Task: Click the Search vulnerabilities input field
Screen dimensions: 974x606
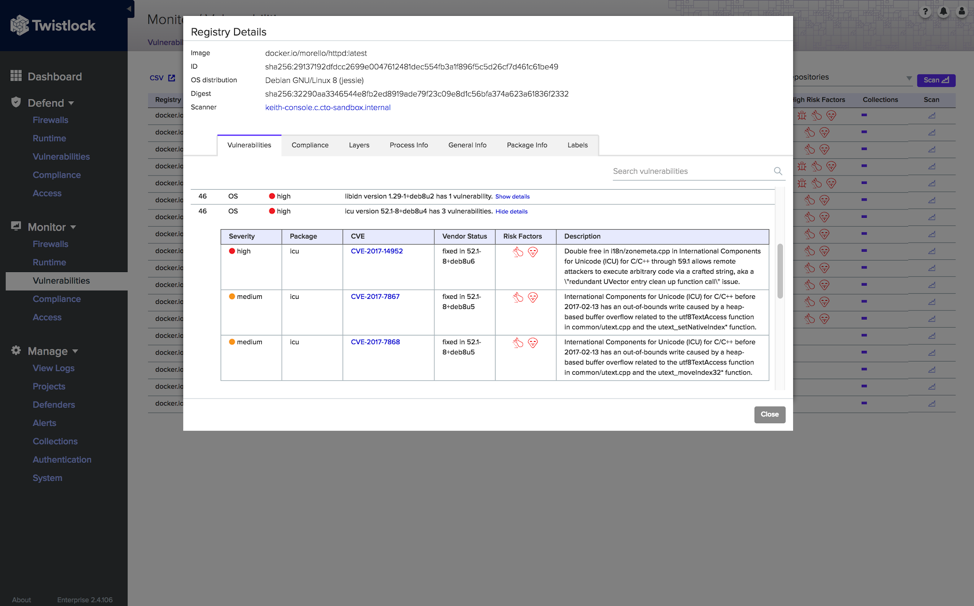Action: click(x=692, y=171)
